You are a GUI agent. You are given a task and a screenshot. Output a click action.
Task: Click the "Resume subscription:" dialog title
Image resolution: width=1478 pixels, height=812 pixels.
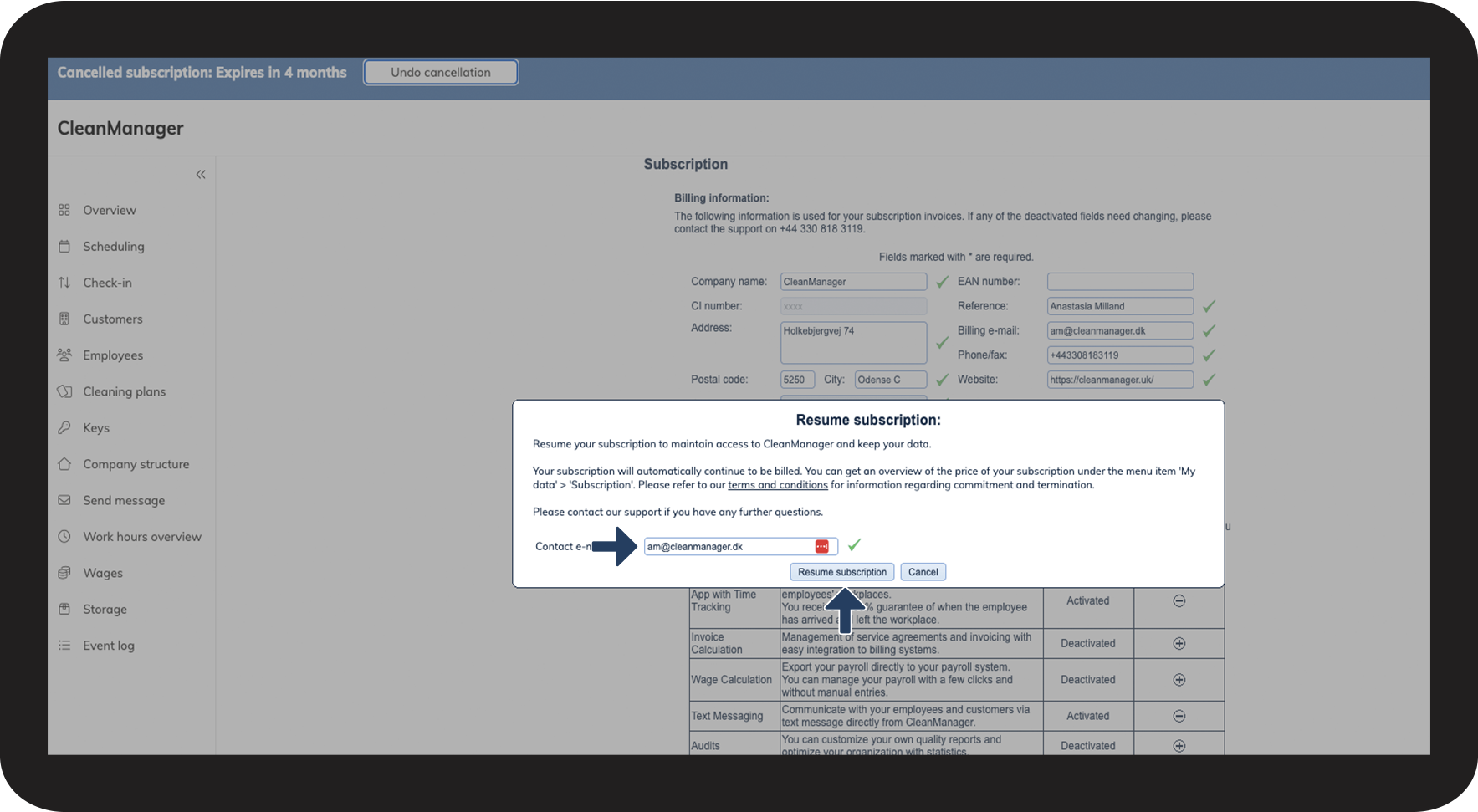868,420
